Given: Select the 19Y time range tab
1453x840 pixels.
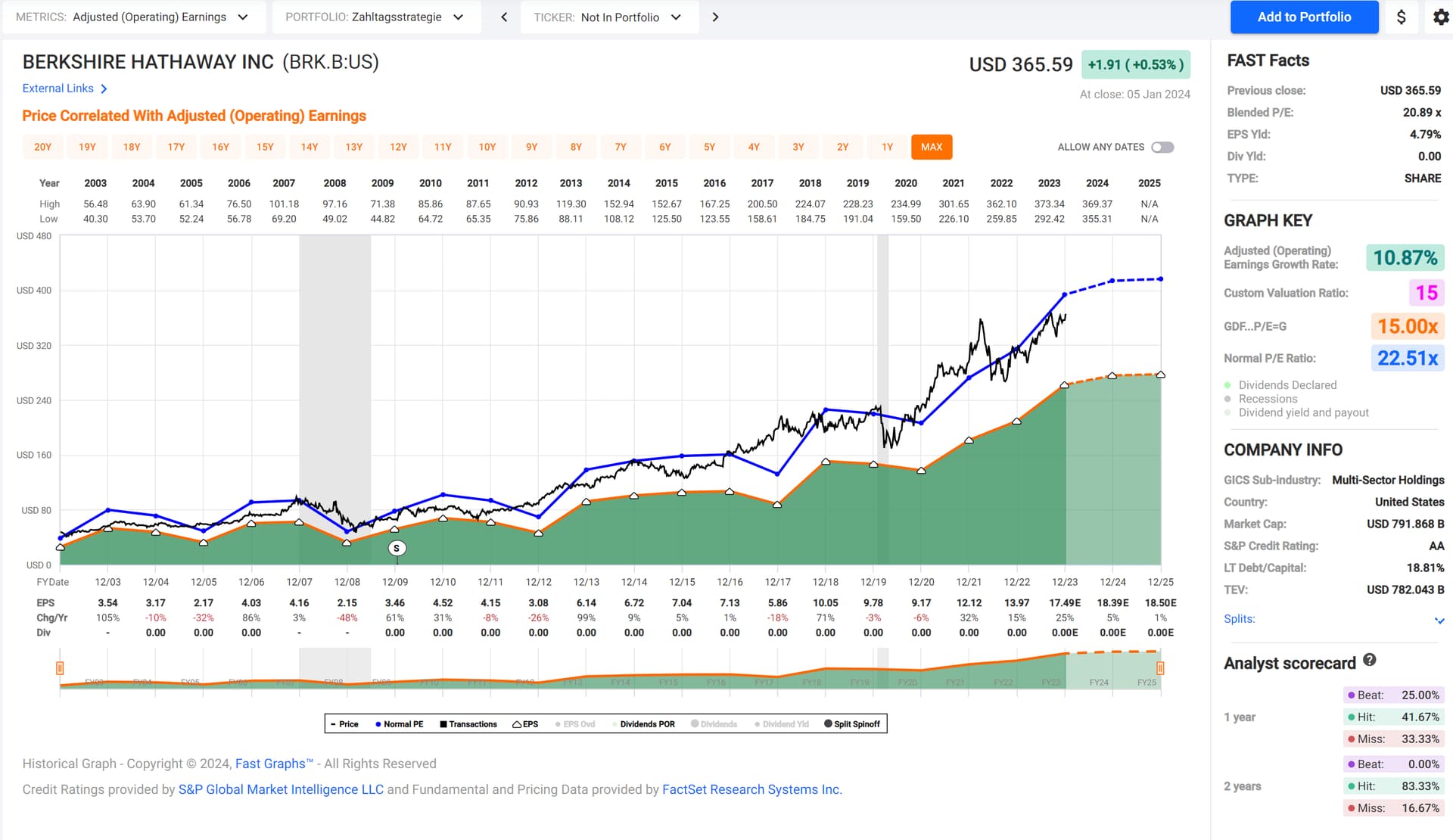Looking at the screenshot, I should click(87, 147).
